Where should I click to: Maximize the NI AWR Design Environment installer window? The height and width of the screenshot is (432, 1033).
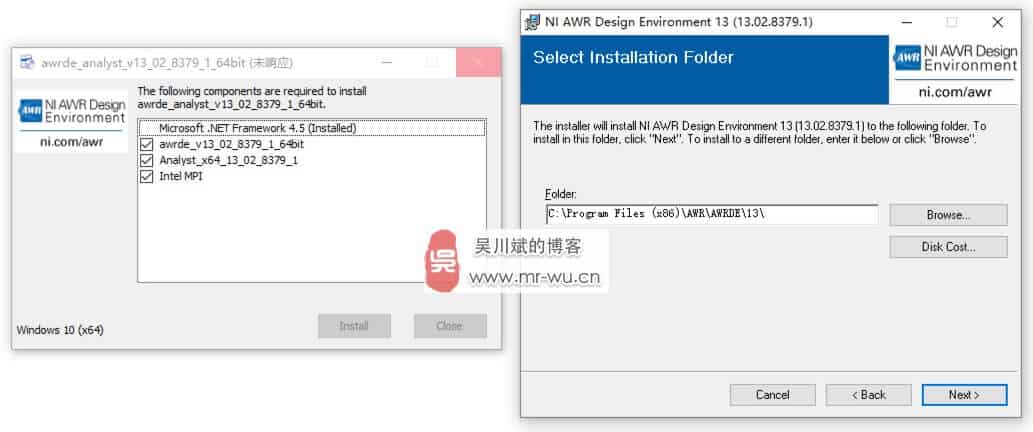pos(951,22)
